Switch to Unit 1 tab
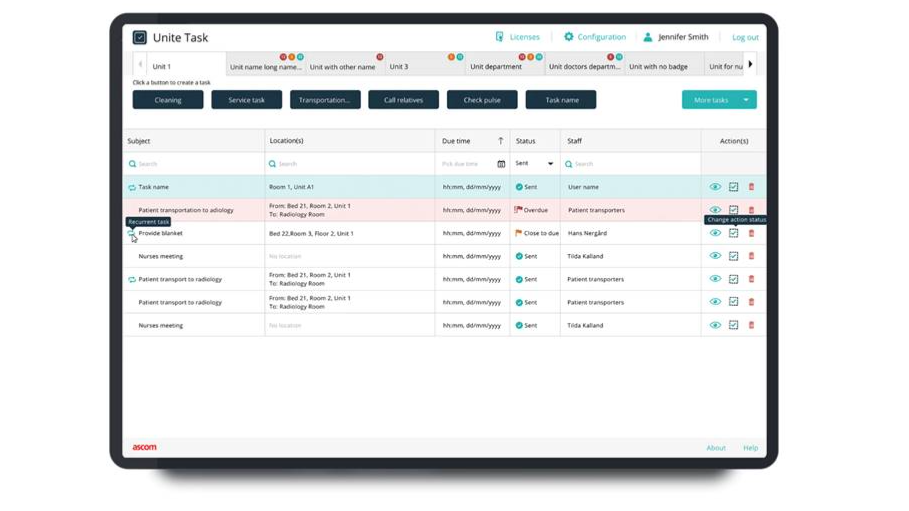This screenshot has width=909, height=511. coord(186,64)
